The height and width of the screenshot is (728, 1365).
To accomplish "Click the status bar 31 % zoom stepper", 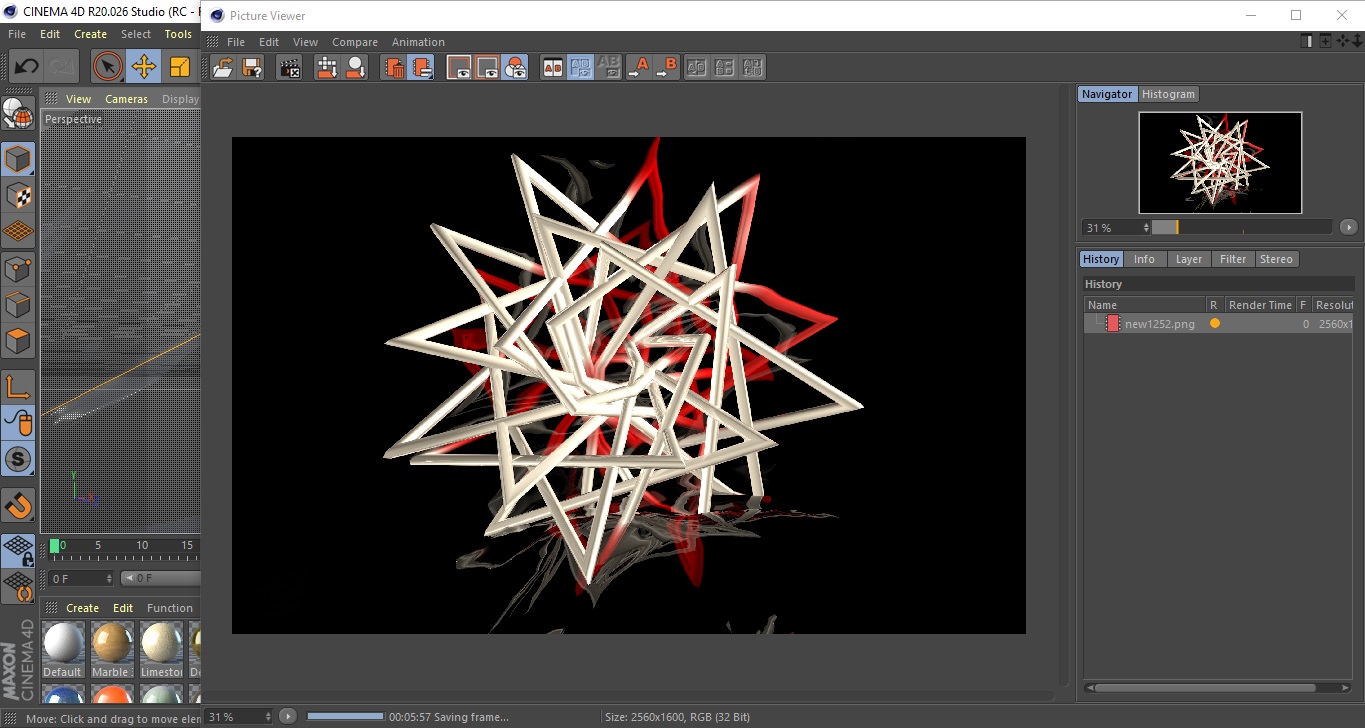I will (268, 717).
